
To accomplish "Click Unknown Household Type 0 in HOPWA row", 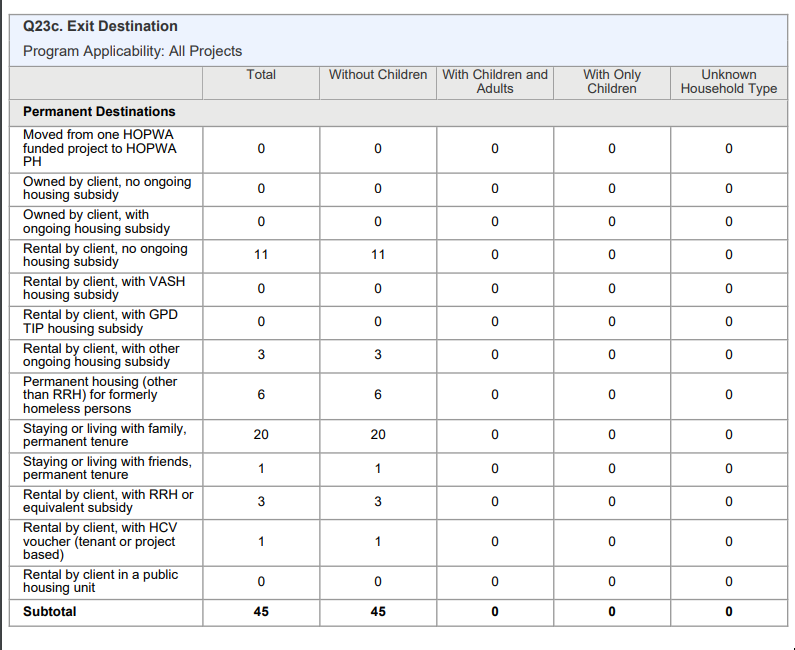I will pos(729,149).
